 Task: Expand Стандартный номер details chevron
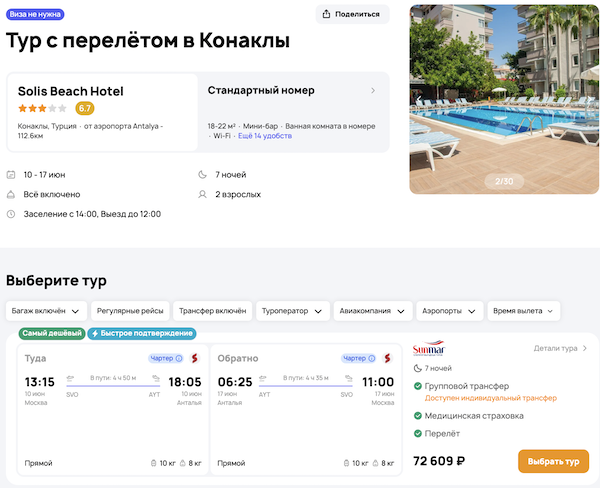coord(373,91)
